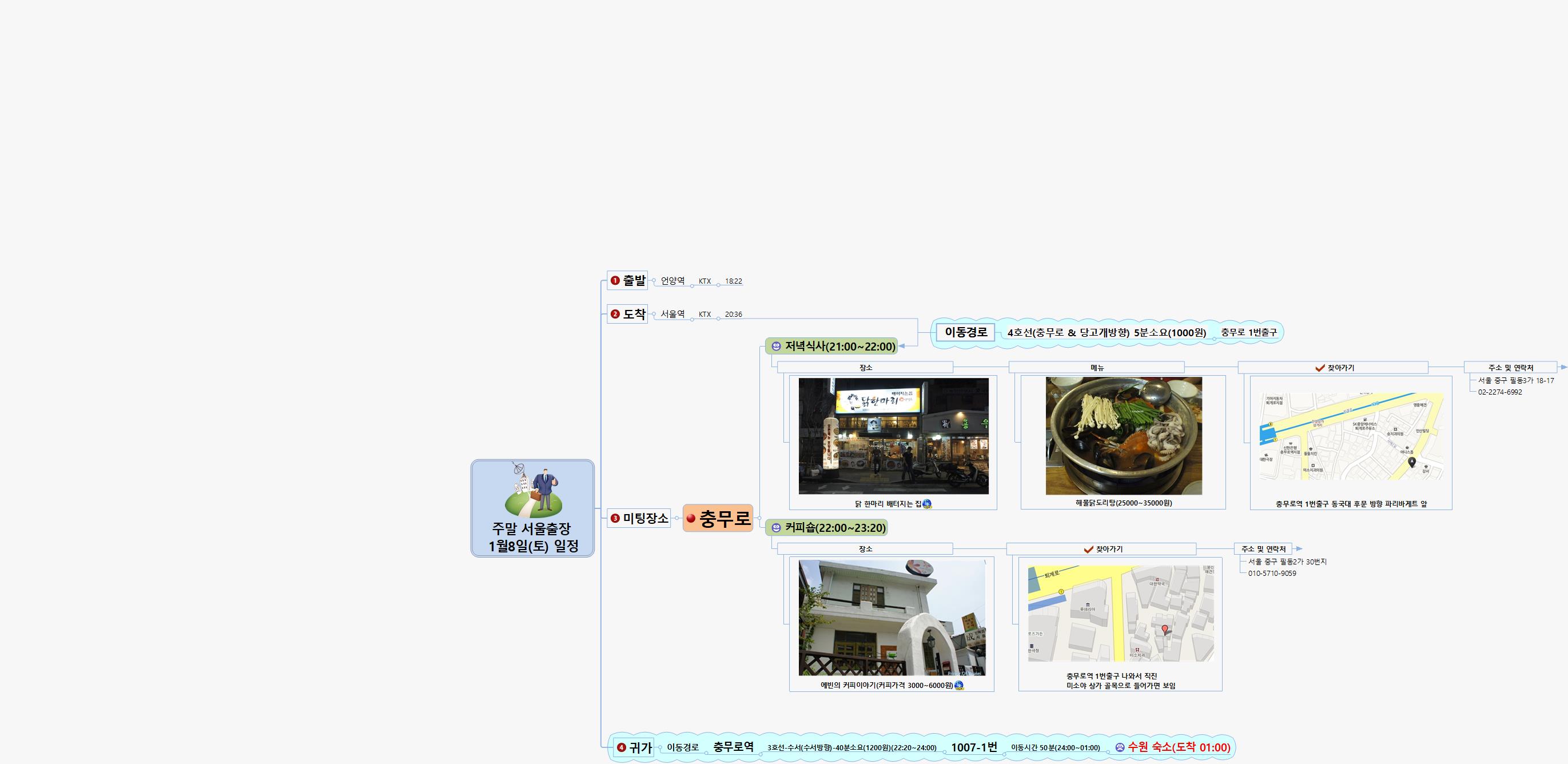Click the coffee shop building photo
This screenshot has width=1568, height=764.
(x=891, y=617)
